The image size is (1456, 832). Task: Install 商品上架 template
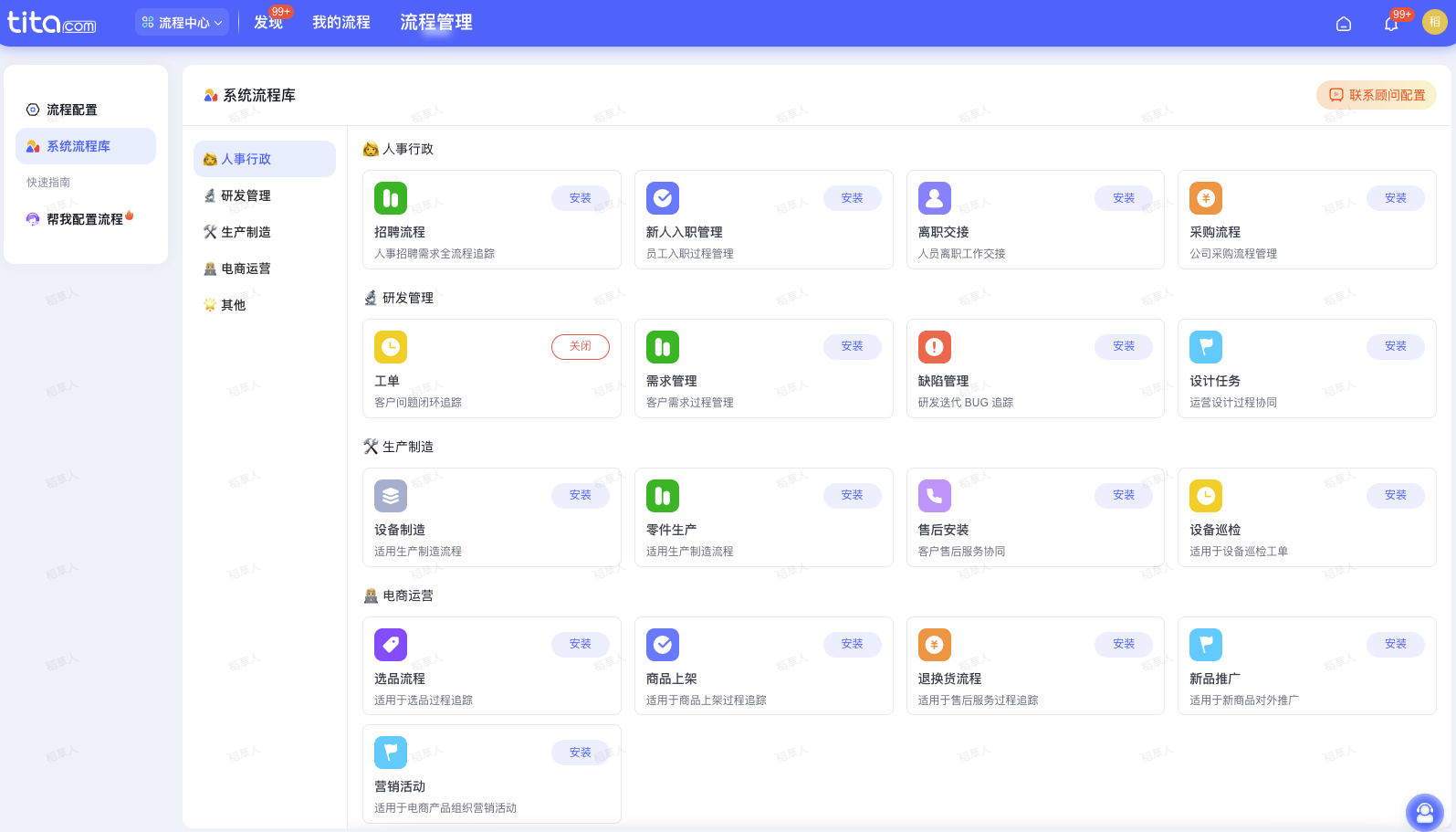853,645
